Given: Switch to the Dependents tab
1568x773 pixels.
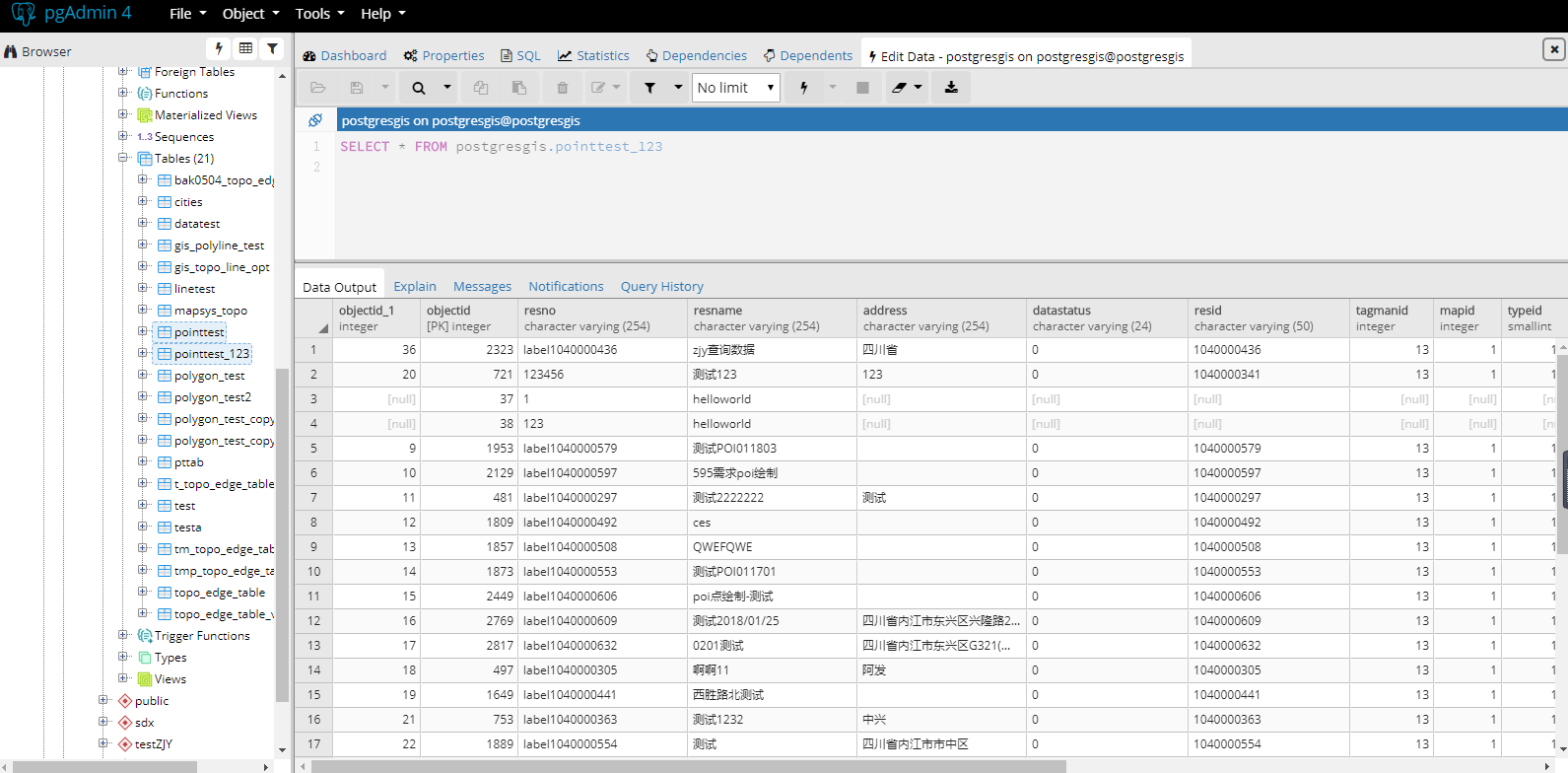Looking at the screenshot, I should click(808, 55).
